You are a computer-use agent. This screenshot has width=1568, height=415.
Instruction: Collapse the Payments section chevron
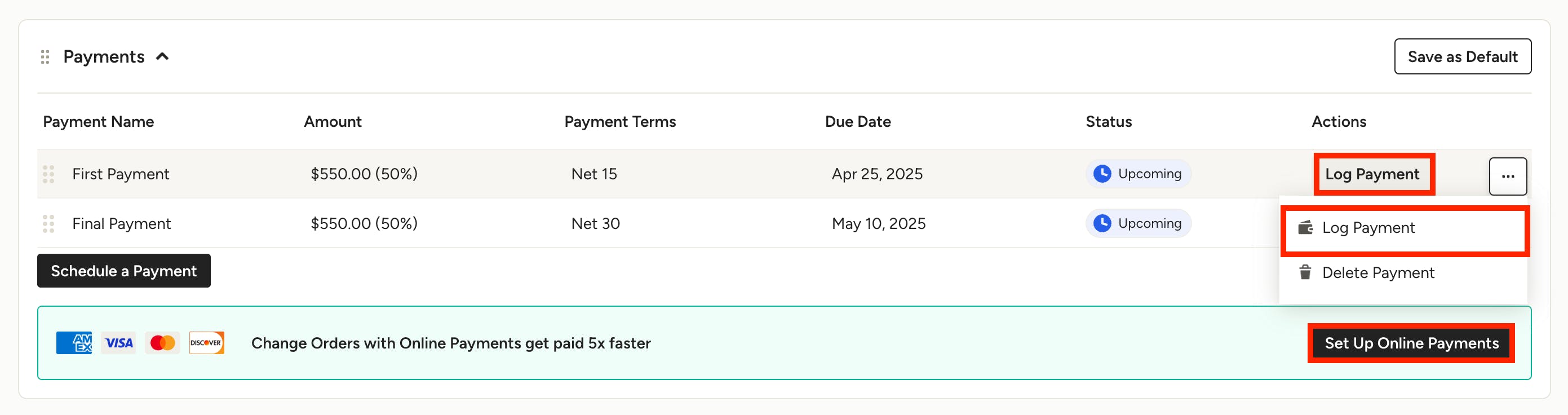click(162, 56)
